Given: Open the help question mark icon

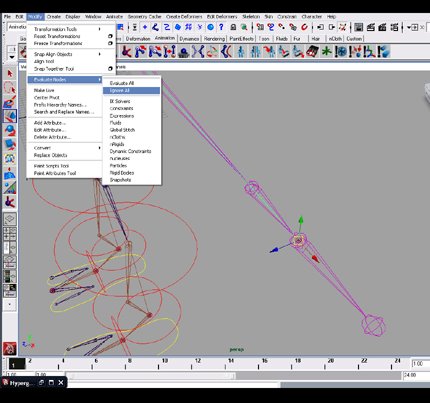Looking at the screenshot, I should click(221, 27).
